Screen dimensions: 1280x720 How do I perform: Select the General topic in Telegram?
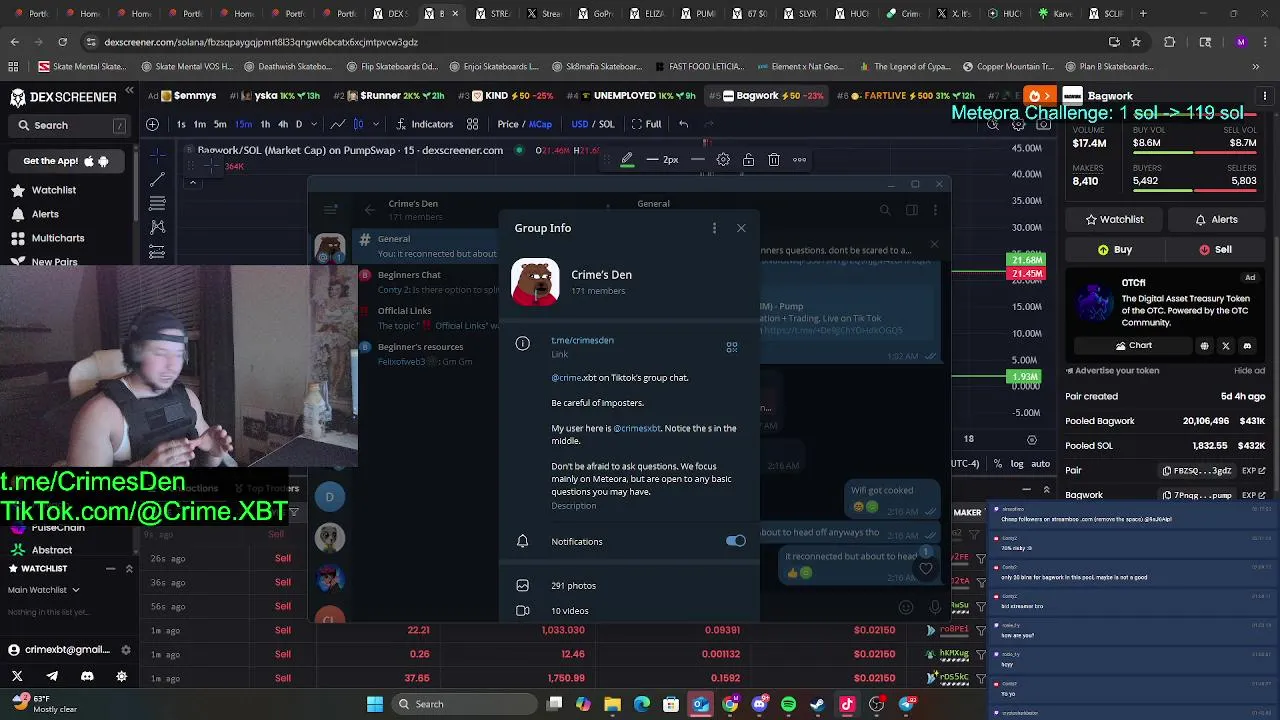[x=428, y=246]
